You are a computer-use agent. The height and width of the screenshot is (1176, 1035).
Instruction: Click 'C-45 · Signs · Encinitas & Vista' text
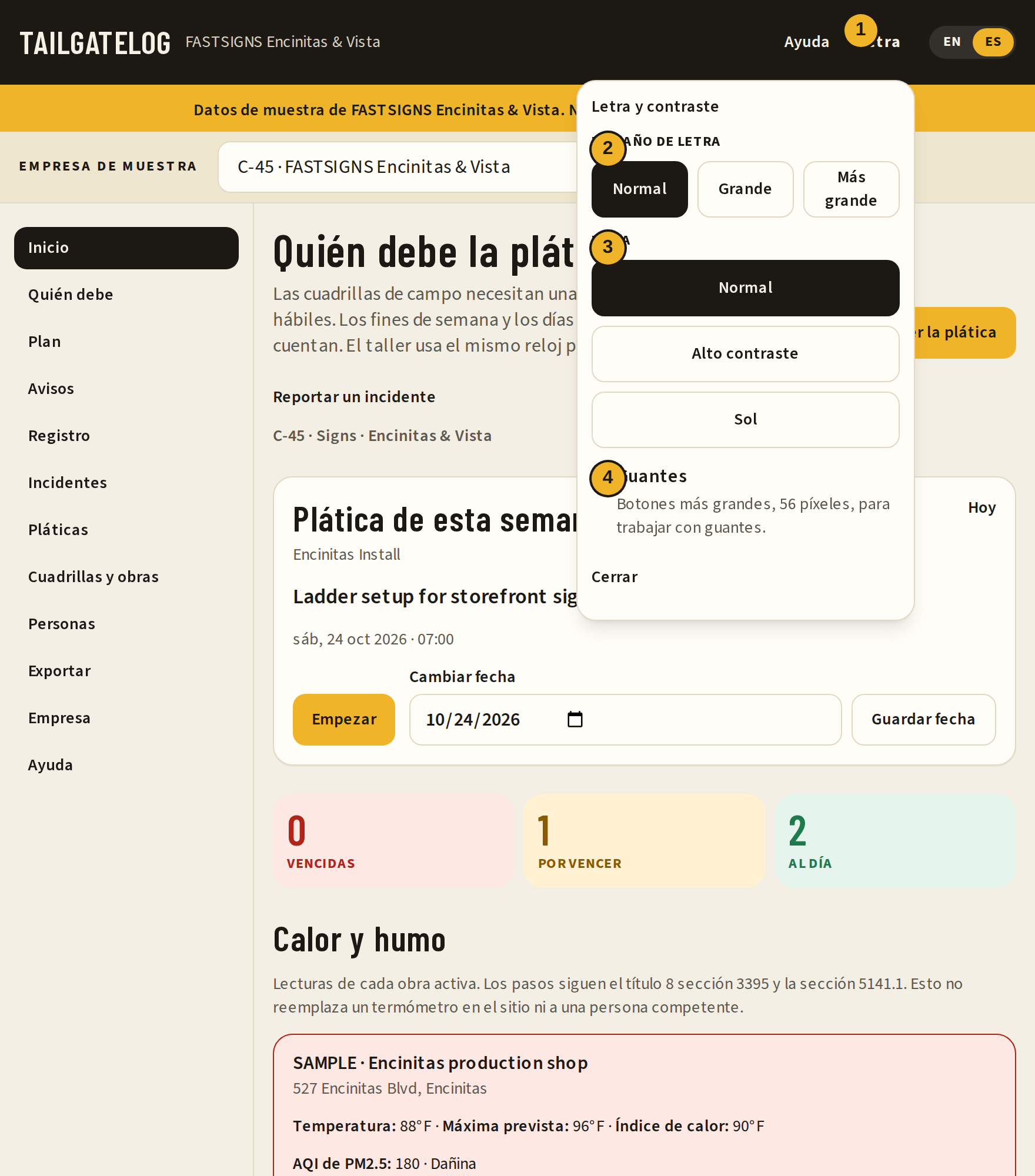[x=382, y=436]
